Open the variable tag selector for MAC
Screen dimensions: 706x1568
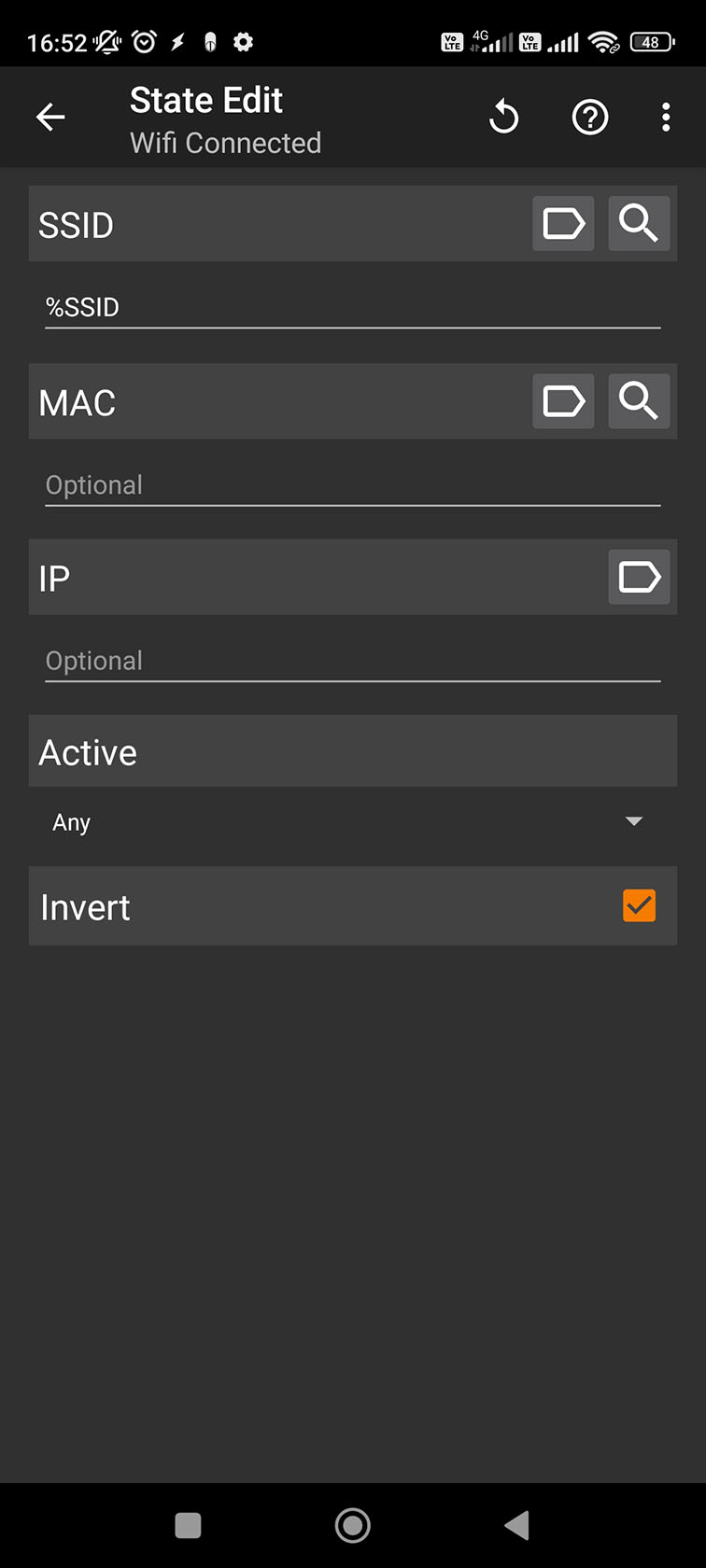563,401
